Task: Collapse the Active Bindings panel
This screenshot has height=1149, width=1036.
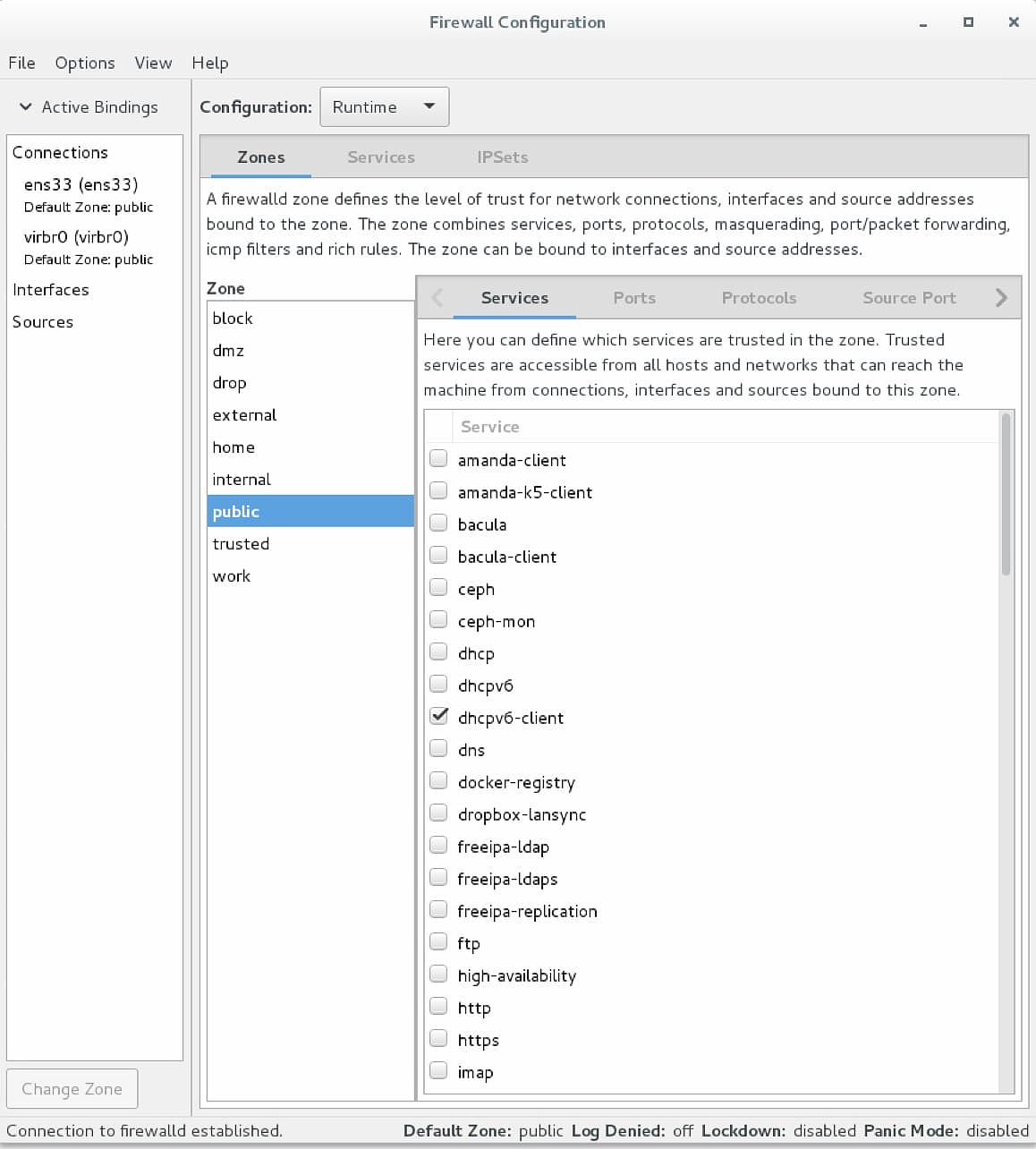Action: (26, 107)
